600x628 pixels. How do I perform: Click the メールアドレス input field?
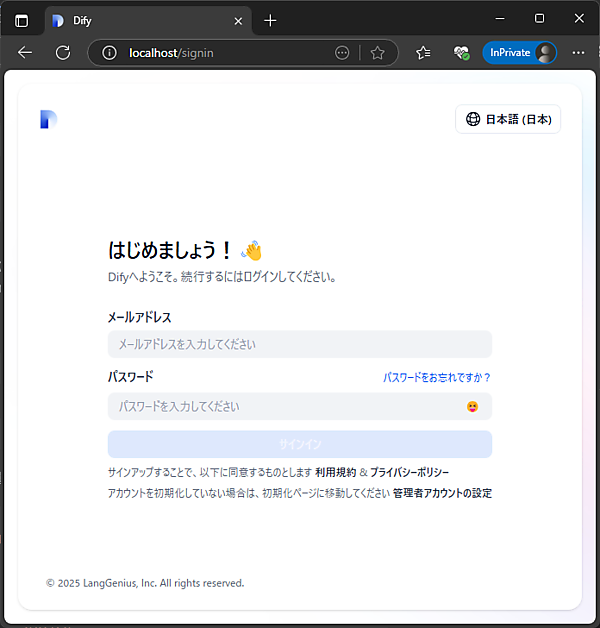click(299, 344)
